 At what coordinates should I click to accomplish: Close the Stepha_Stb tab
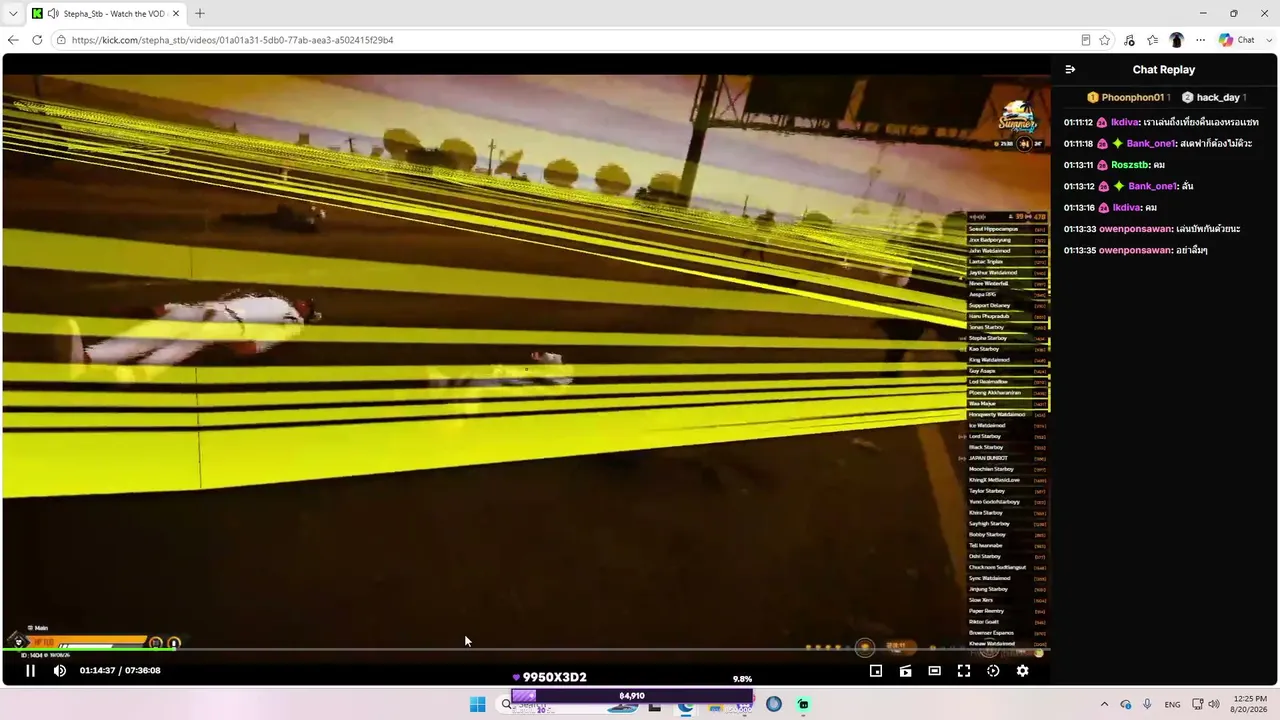(176, 14)
